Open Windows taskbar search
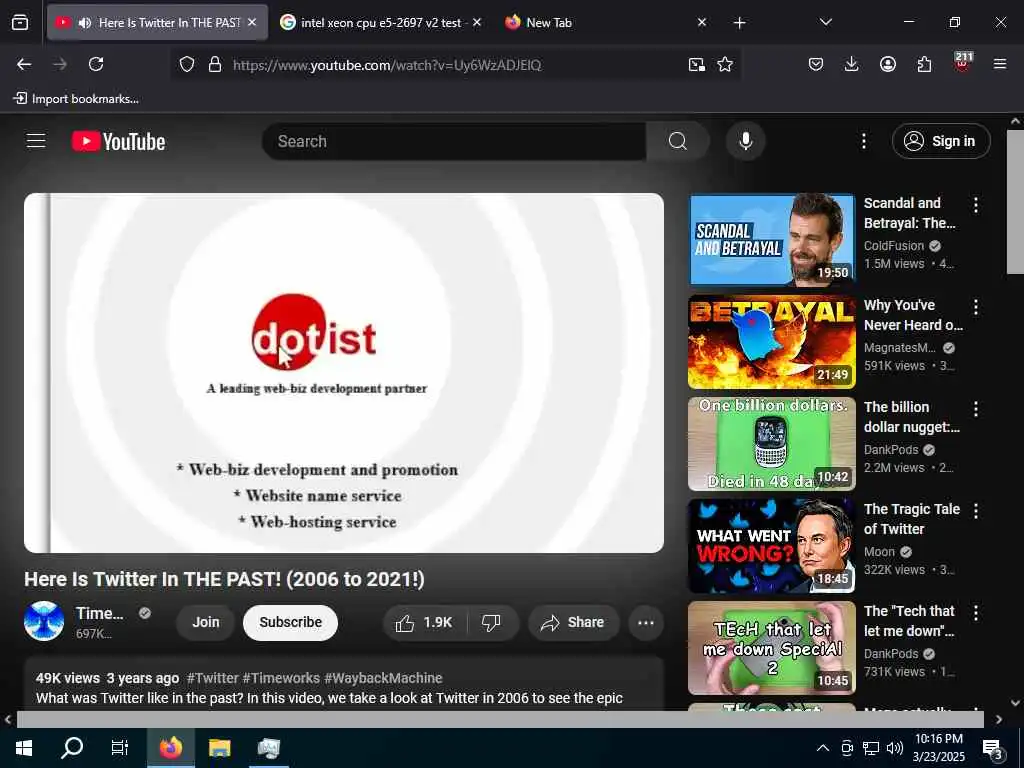The image size is (1024, 768). [x=72, y=748]
